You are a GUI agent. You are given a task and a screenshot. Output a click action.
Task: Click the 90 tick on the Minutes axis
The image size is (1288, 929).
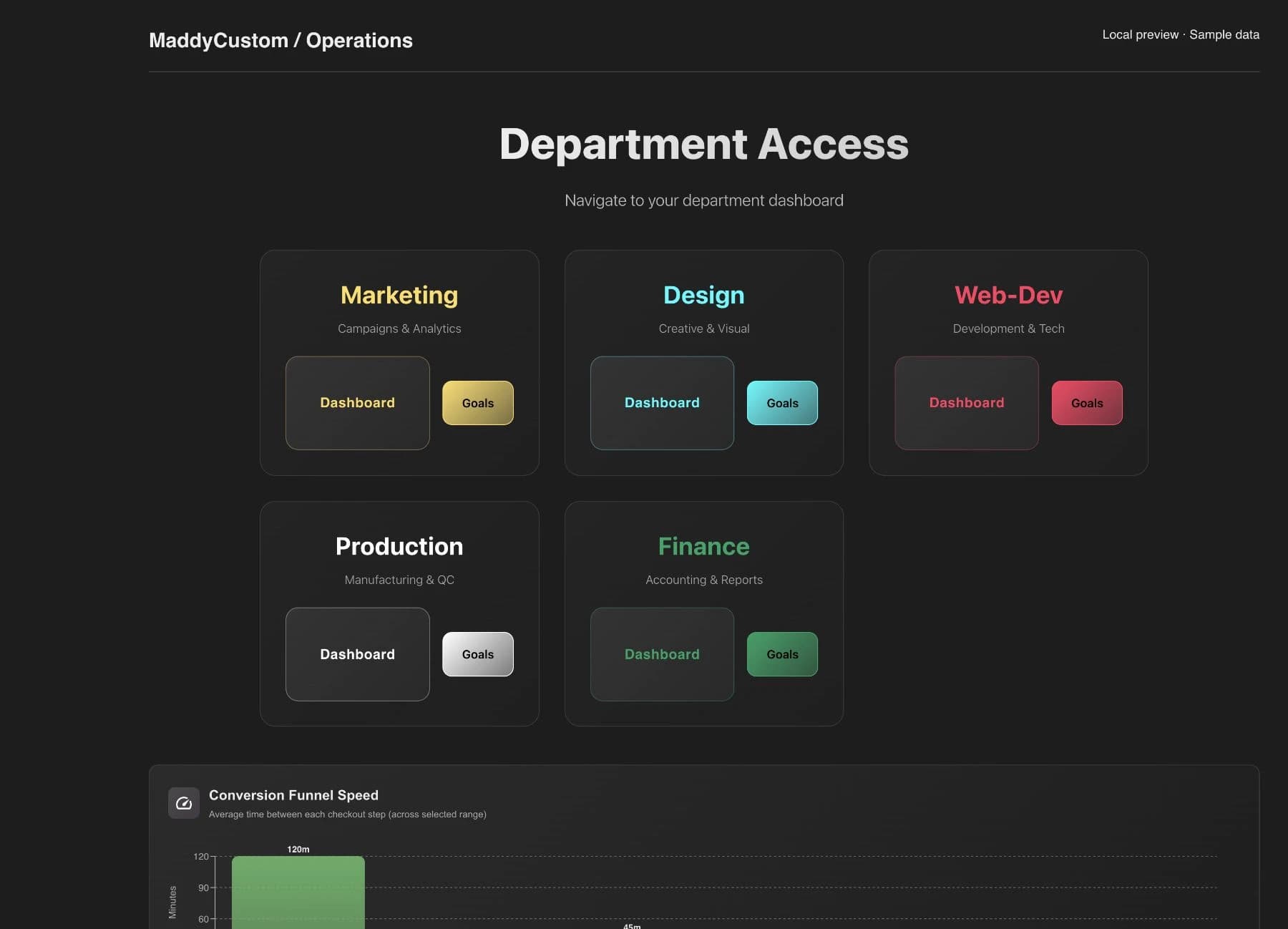pos(204,887)
